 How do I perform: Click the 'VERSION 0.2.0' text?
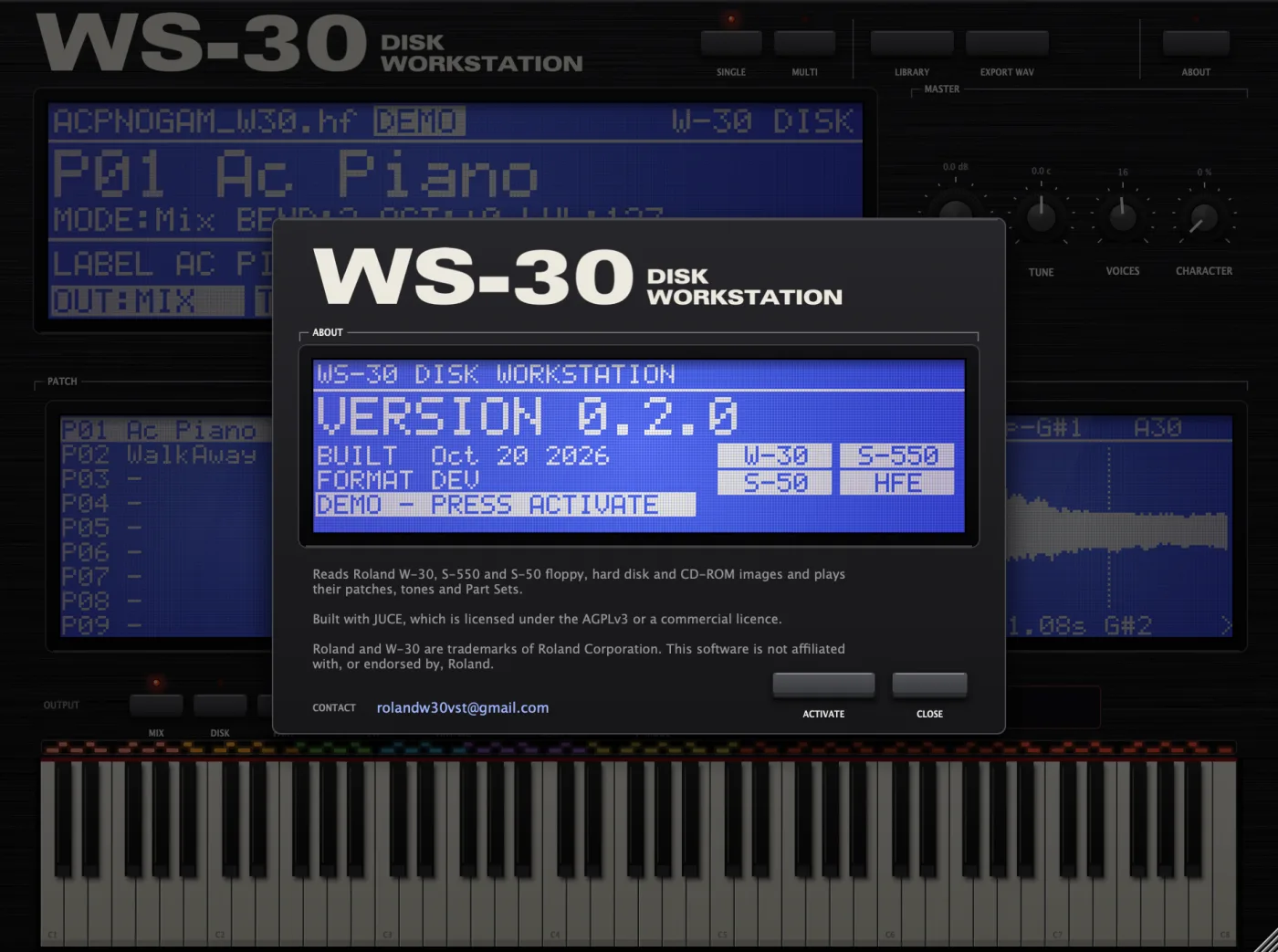click(x=528, y=417)
